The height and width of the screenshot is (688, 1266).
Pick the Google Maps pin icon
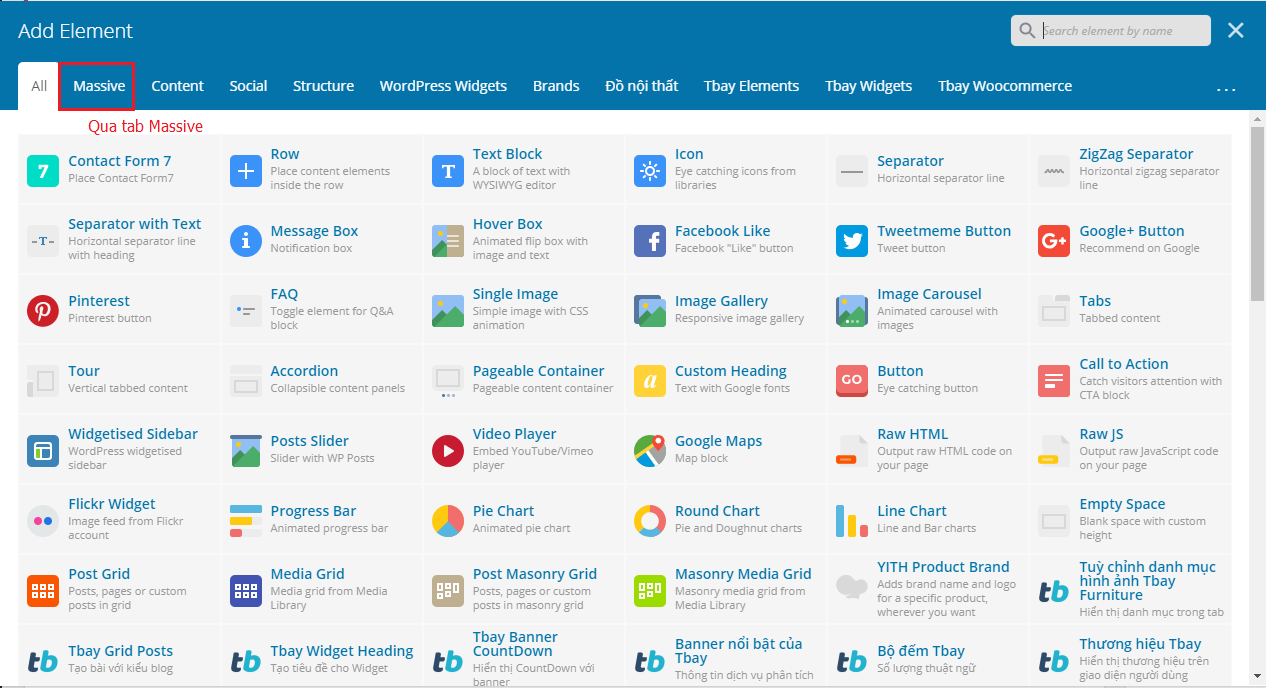coord(650,451)
